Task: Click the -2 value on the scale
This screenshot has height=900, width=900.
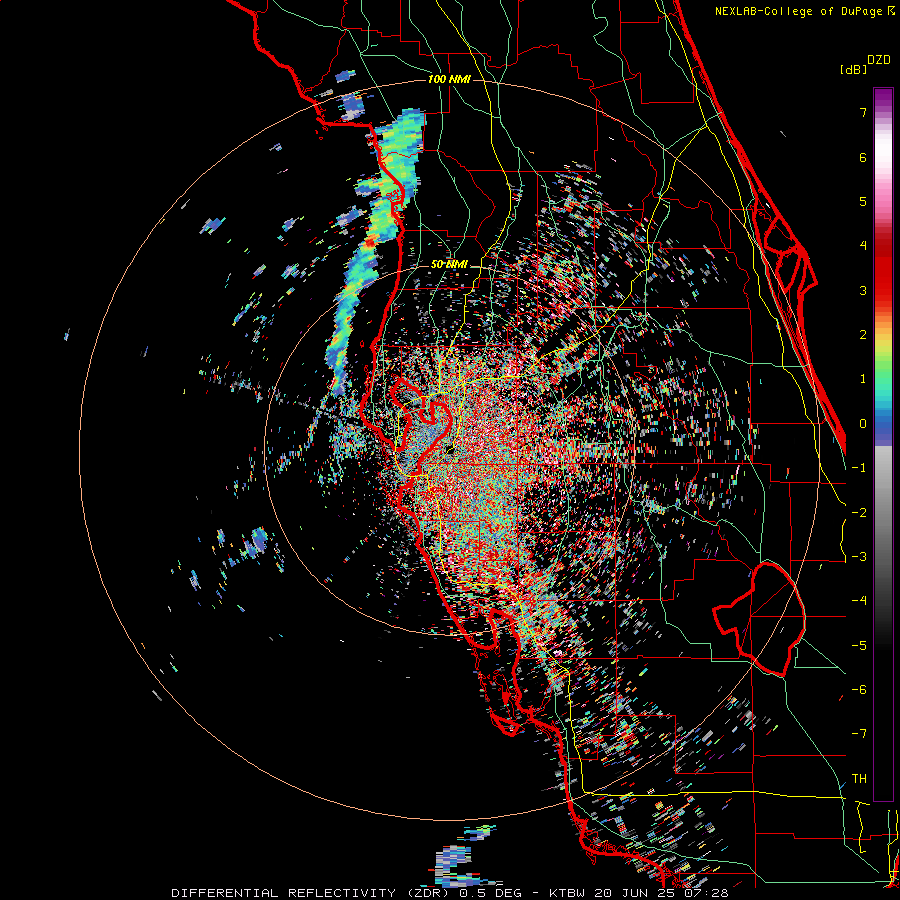Action: 859,513
